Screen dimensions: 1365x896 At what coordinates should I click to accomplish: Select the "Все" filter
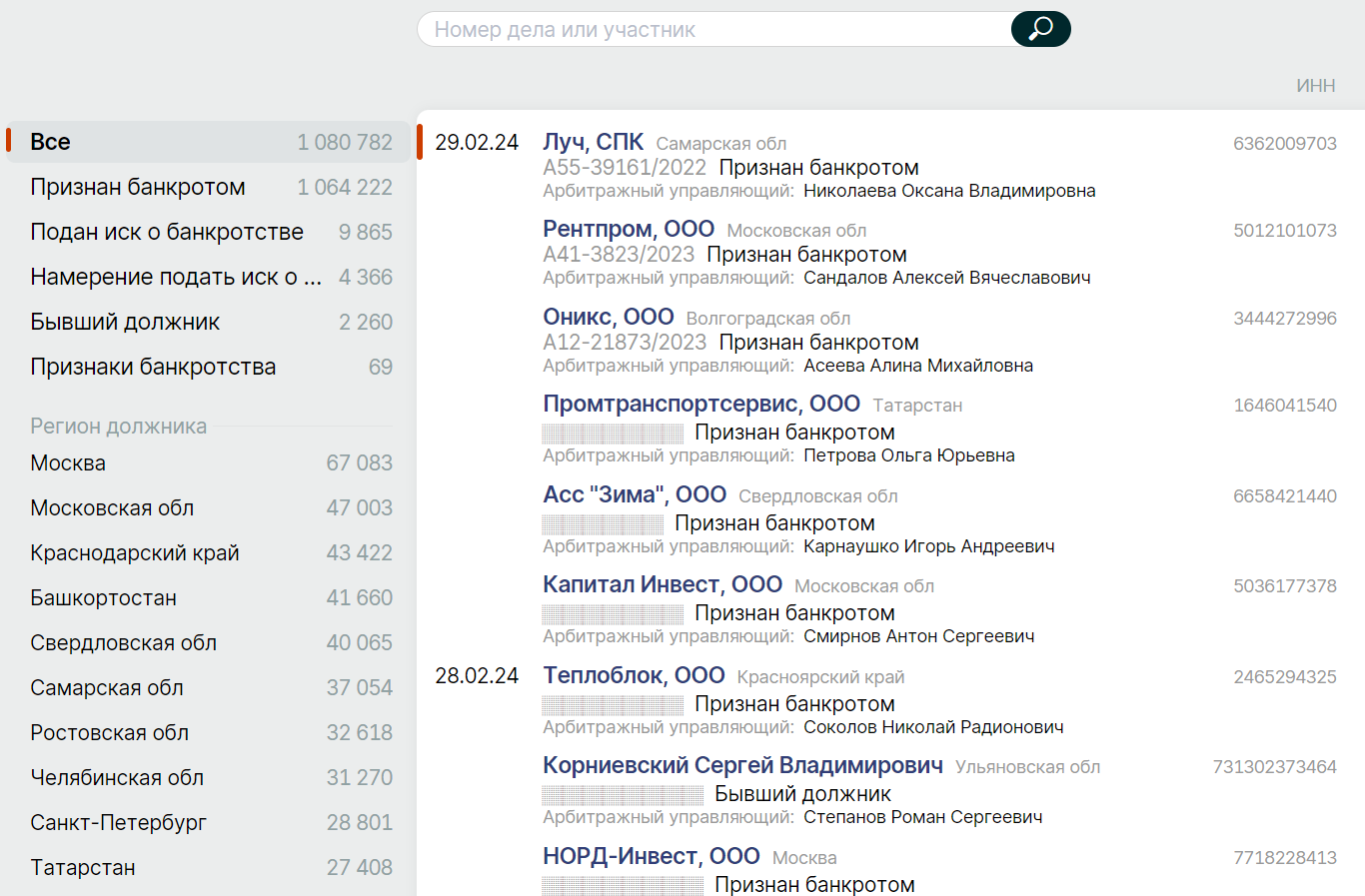tap(50, 142)
